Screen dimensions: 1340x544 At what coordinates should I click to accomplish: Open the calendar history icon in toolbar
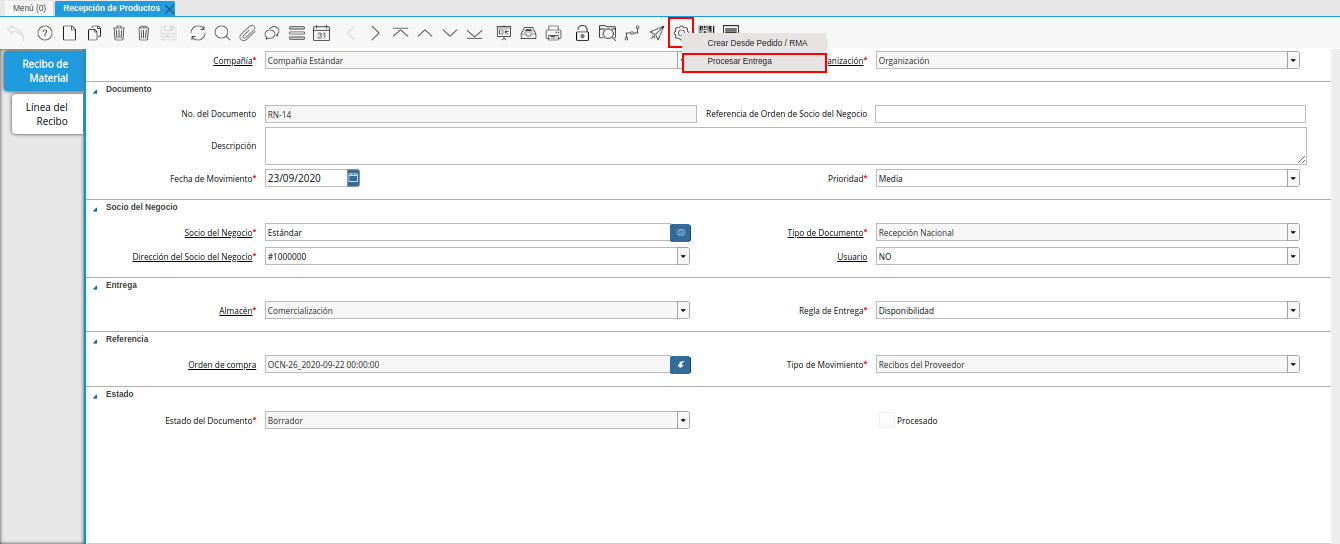[322, 33]
